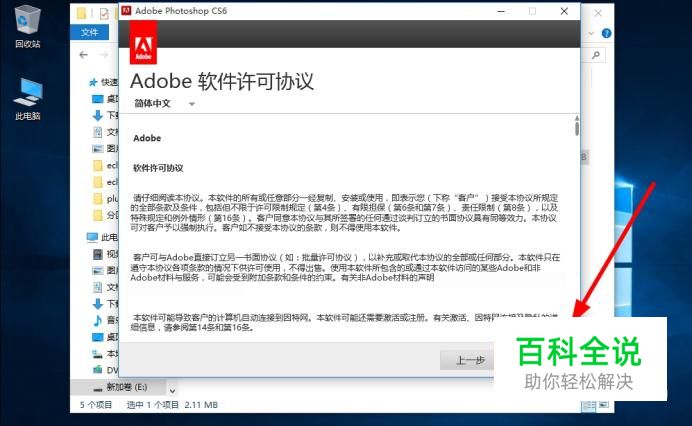Click the back arrow in File Explorer

(x=83, y=55)
